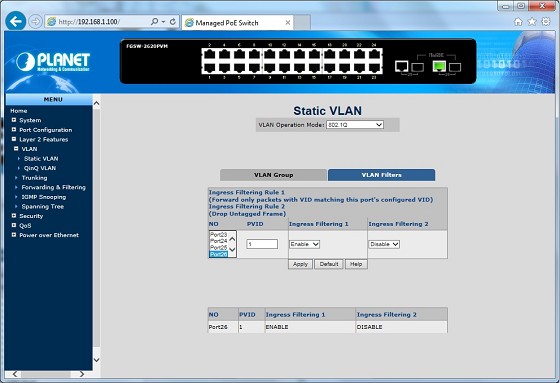Open the browser settings gear icon
The height and width of the screenshot is (383, 560).
546,21
